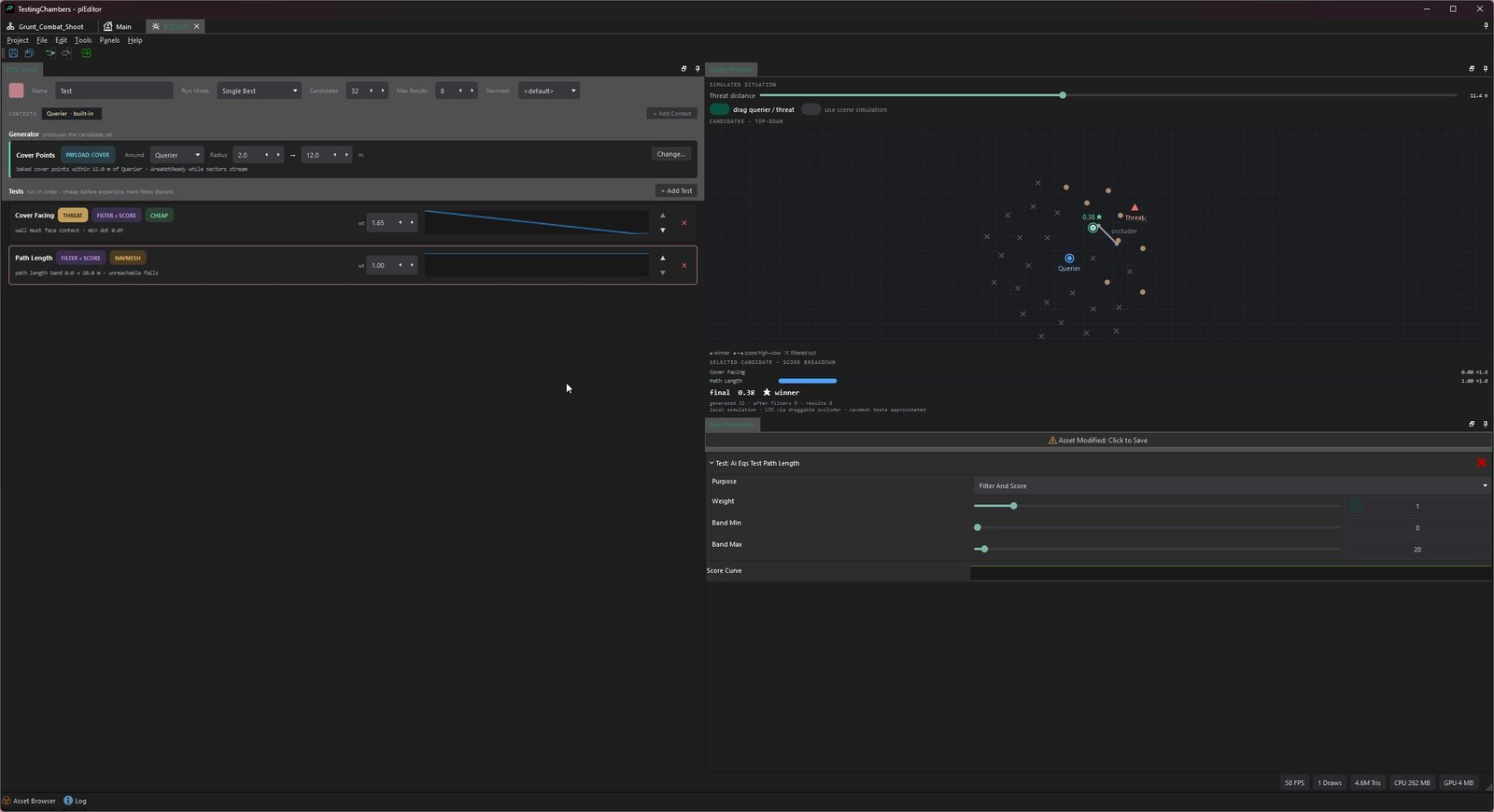1494x812 pixels.
Task: Click the query color swatch beside Name
Action: (x=17, y=91)
